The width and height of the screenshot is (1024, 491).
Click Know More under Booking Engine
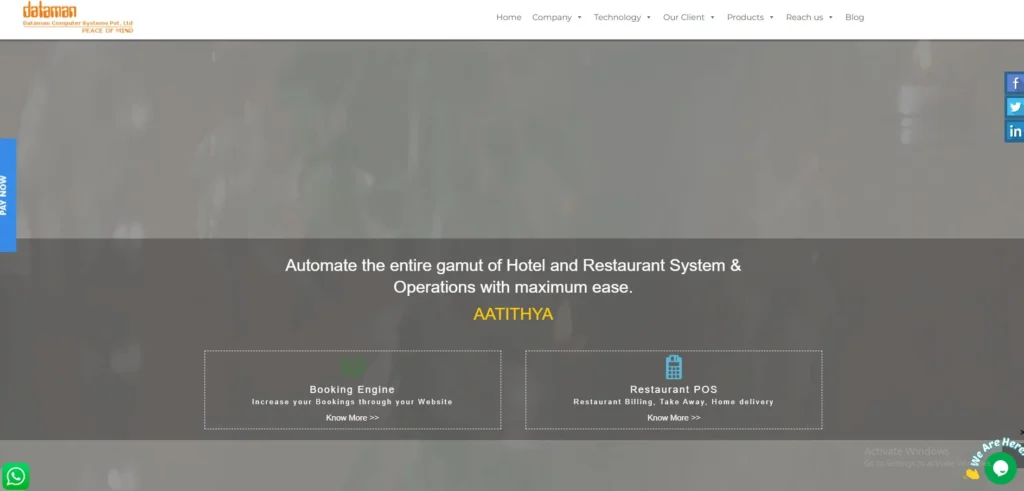[352, 418]
